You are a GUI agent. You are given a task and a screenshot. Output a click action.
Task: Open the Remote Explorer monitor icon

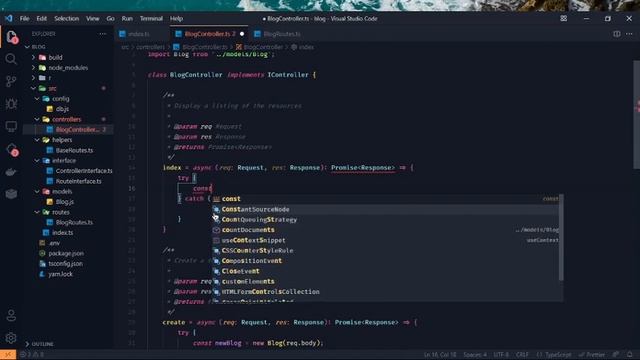click(11, 127)
